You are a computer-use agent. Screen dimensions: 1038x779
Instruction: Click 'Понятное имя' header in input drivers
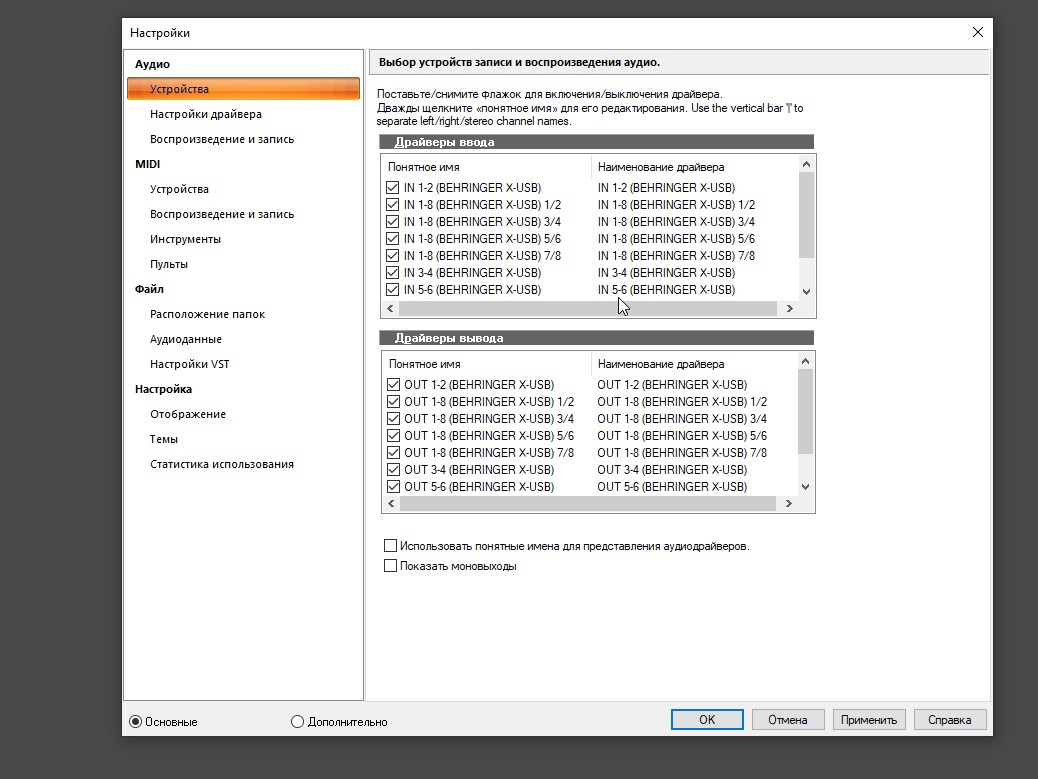pyautogui.click(x=424, y=167)
